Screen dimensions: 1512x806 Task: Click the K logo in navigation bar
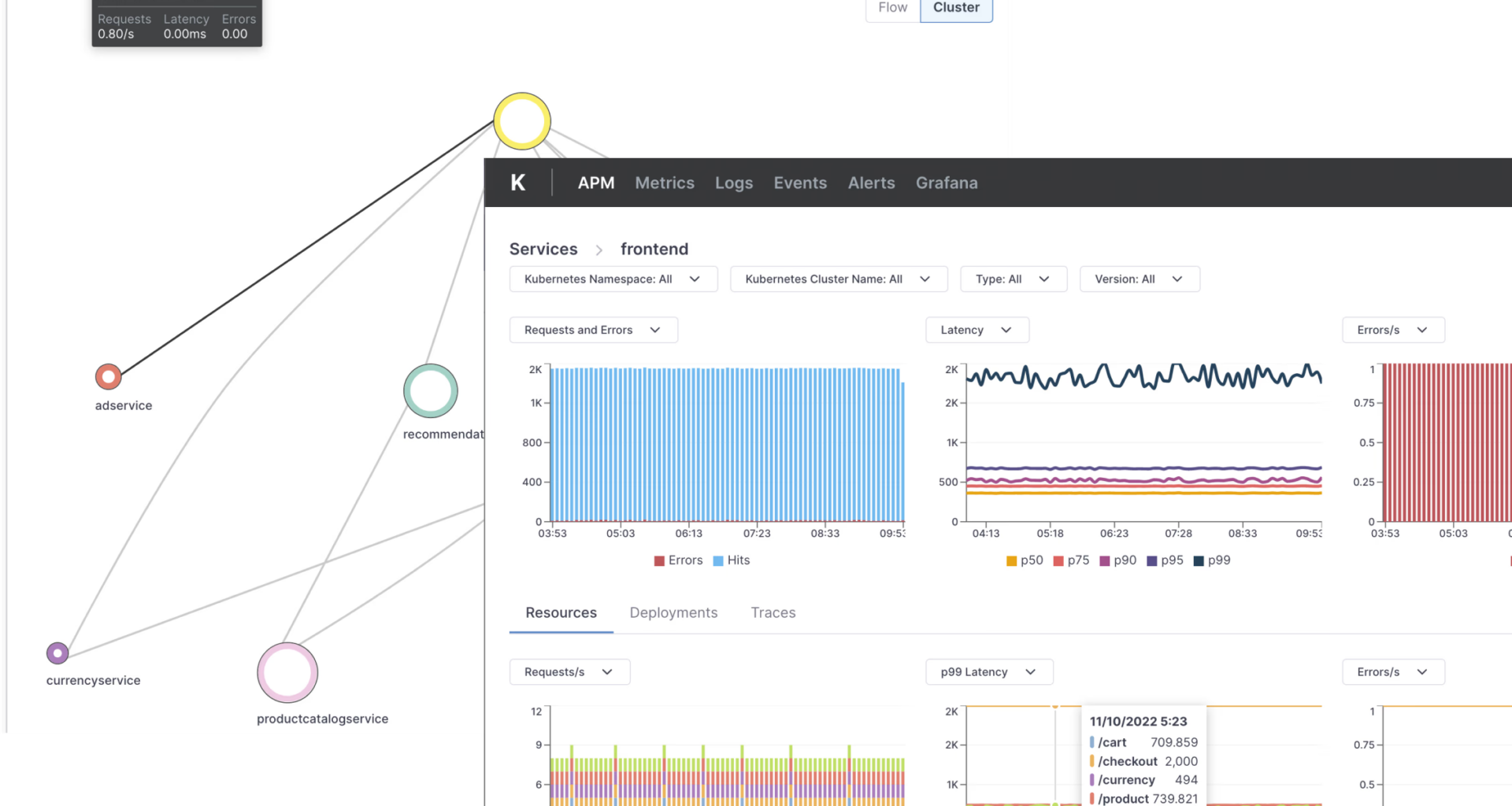tap(518, 183)
